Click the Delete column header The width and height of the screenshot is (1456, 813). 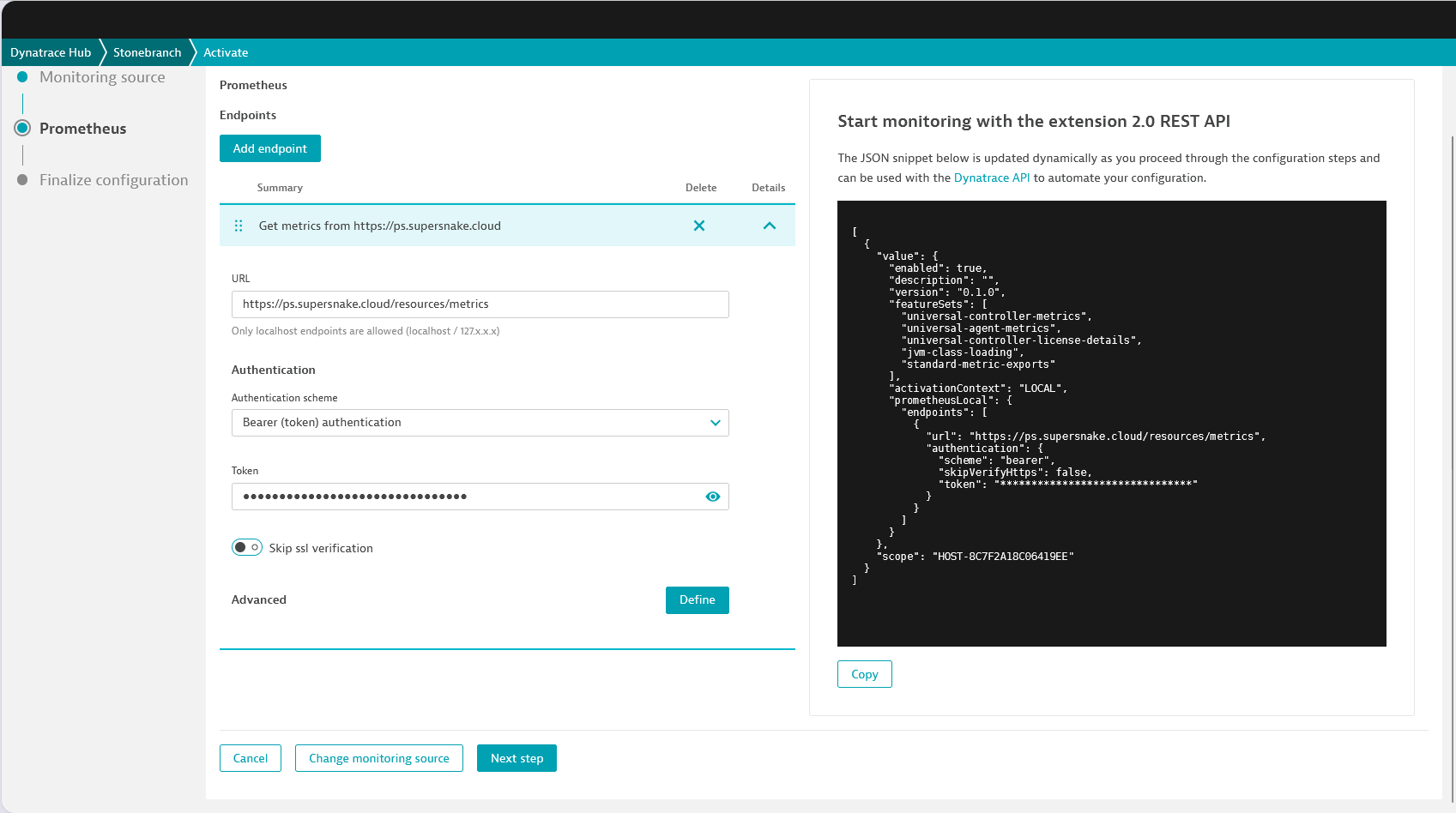[701, 188]
